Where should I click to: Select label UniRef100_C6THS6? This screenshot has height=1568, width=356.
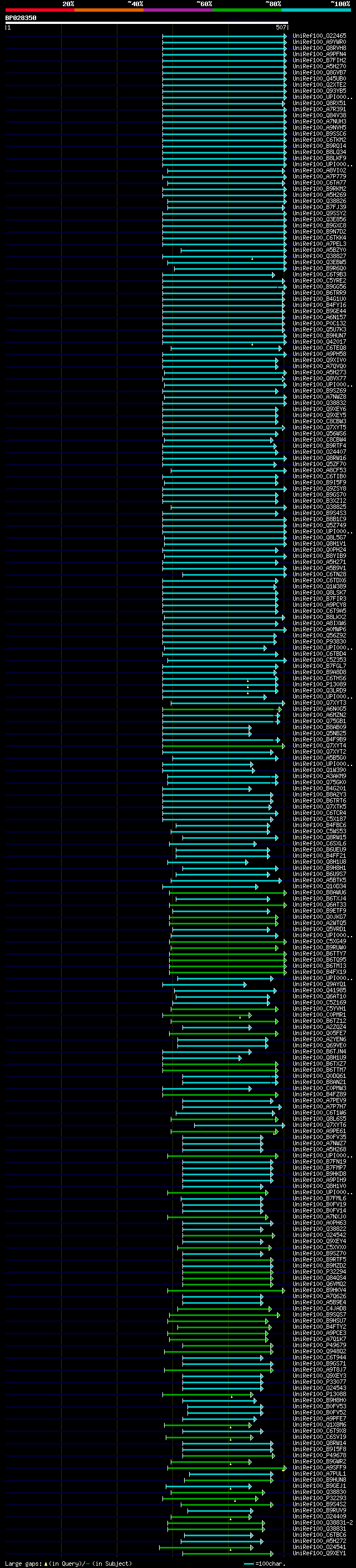point(319,678)
